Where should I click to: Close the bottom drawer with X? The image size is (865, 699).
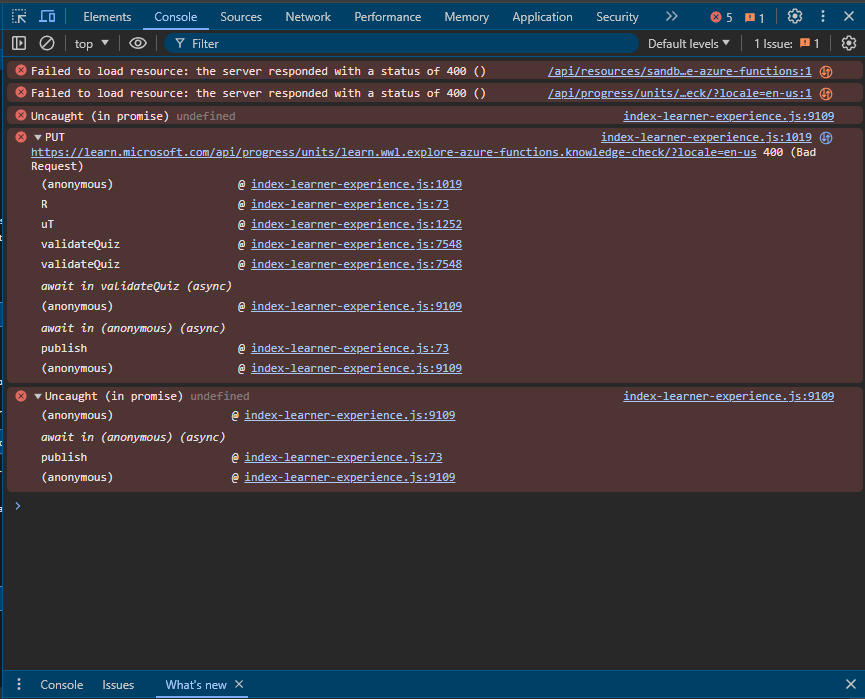click(x=851, y=684)
